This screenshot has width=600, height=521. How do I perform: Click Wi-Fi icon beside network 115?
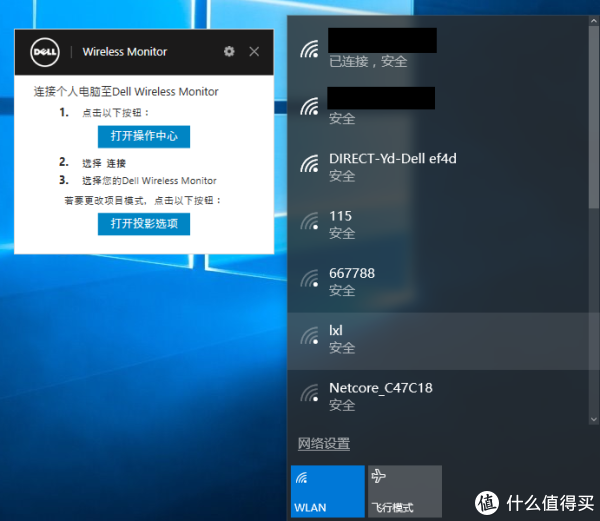point(309,221)
